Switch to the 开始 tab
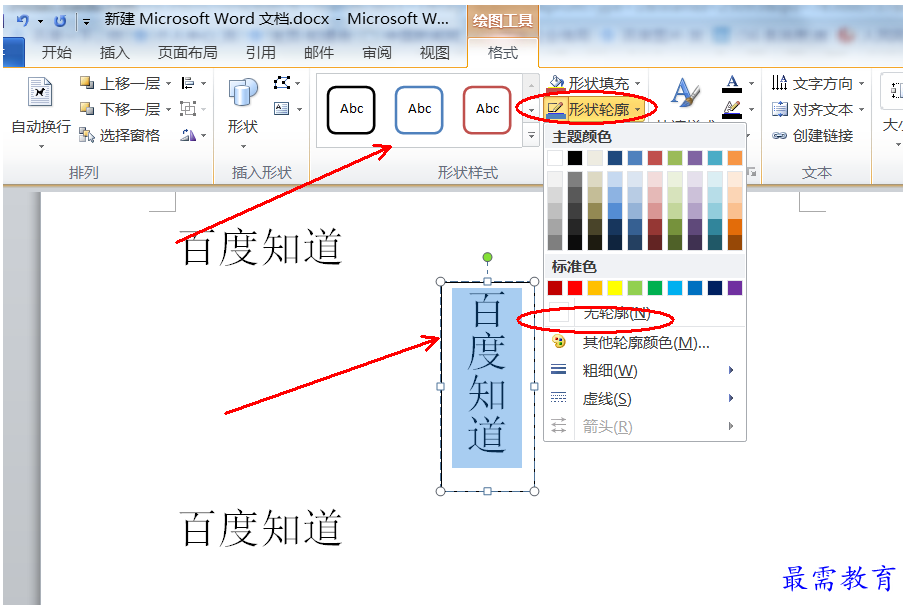Screen dimensions: 904x610 [x=56, y=53]
